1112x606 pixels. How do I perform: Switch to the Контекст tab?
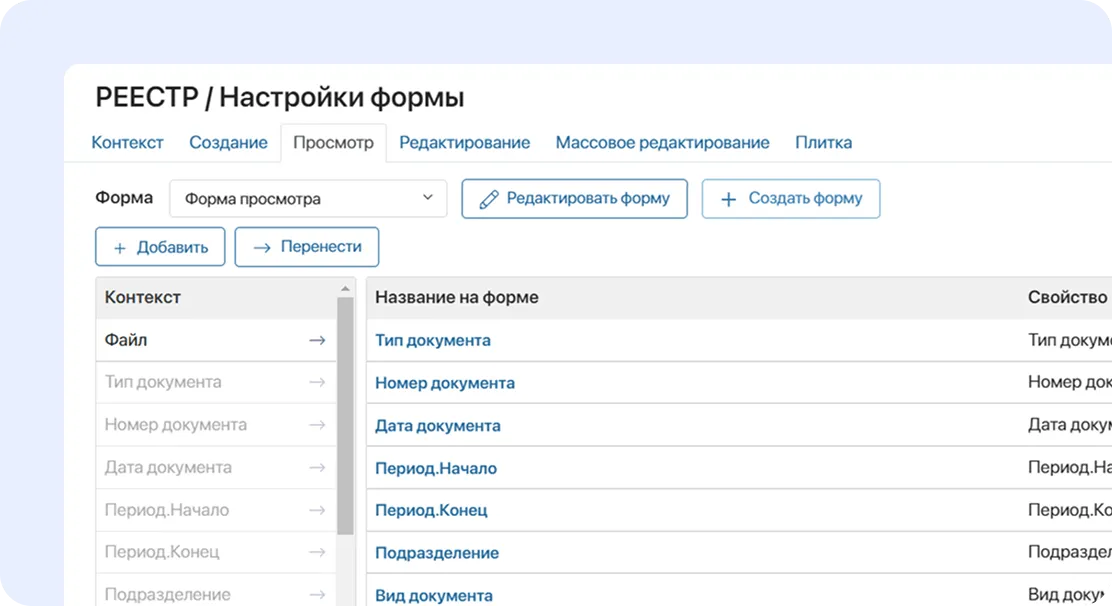coord(127,142)
